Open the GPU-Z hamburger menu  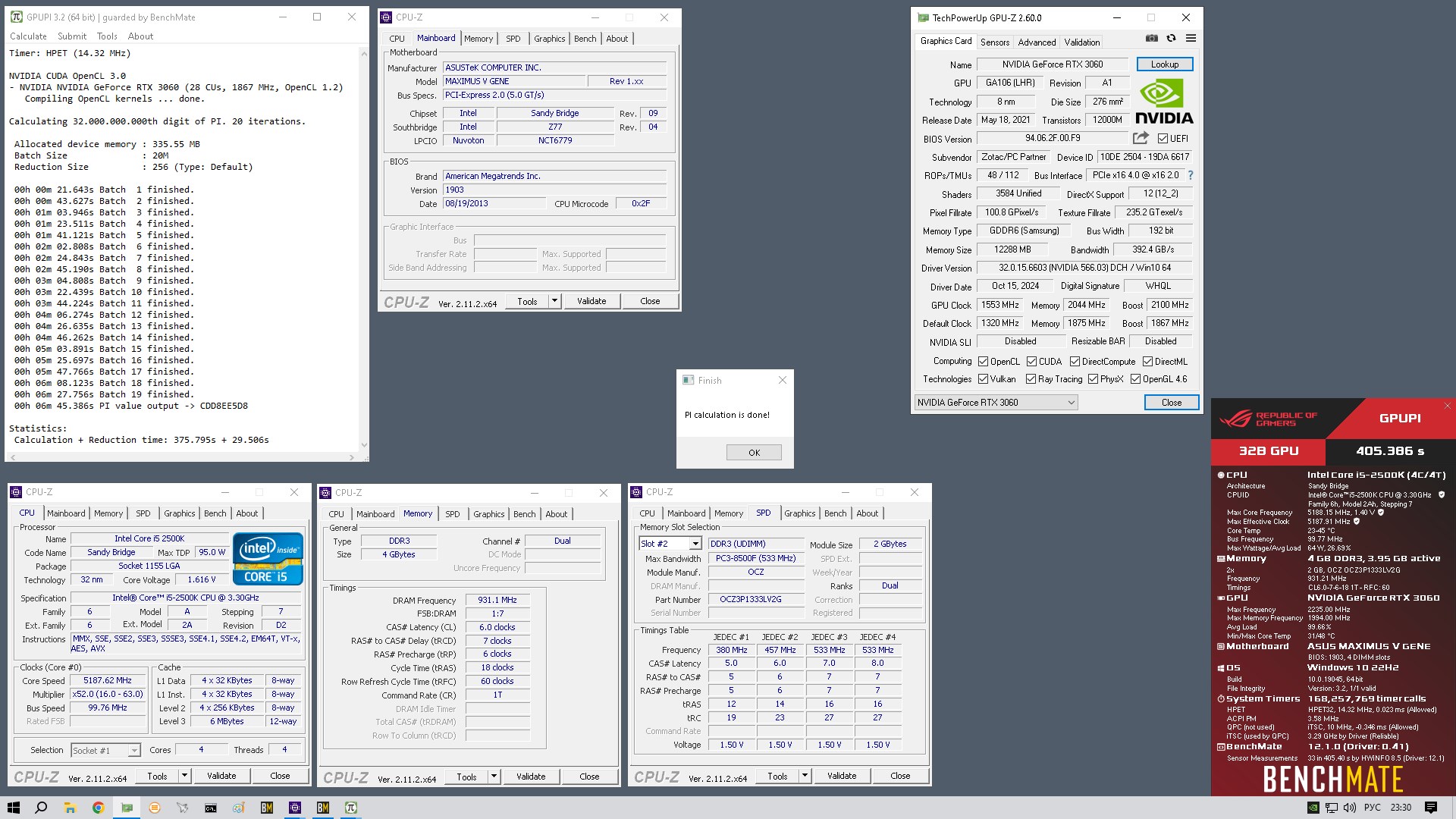(1191, 38)
